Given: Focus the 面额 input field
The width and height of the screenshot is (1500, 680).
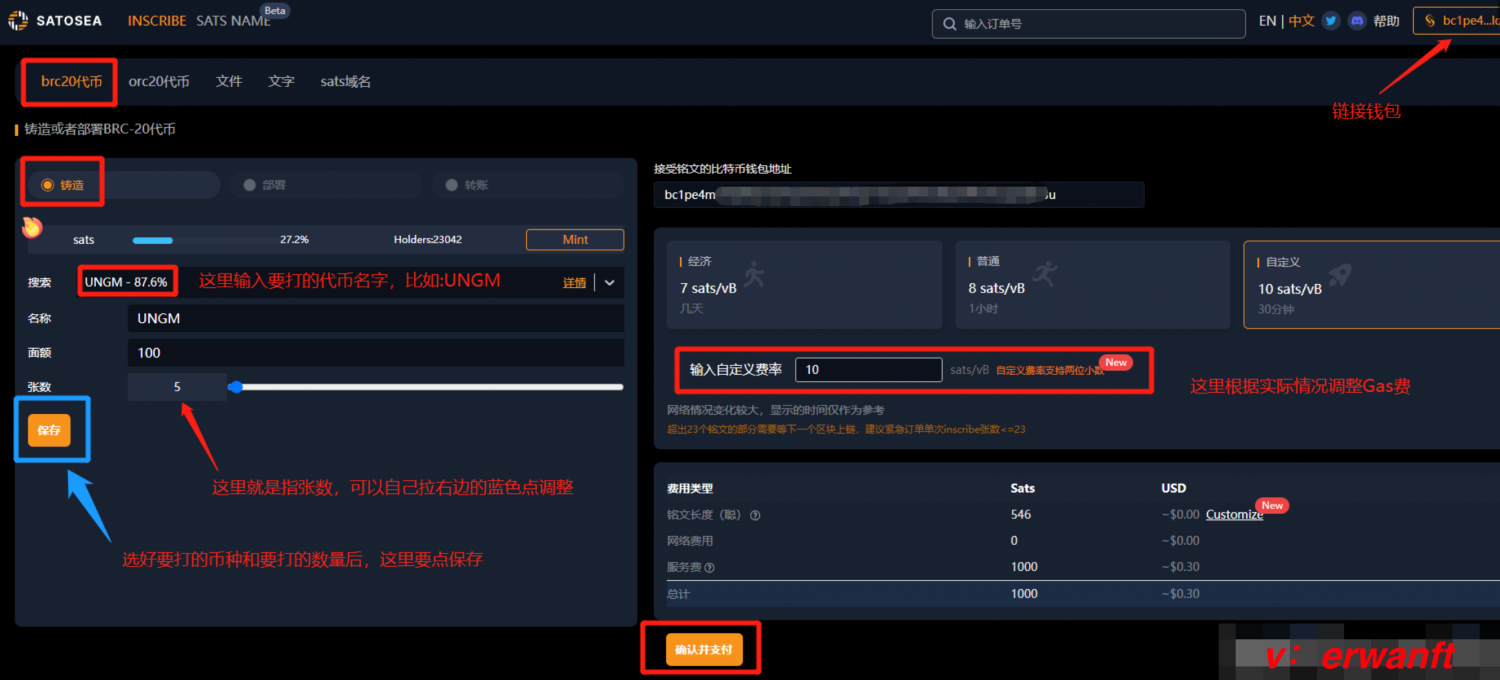Looking at the screenshot, I should click(376, 353).
